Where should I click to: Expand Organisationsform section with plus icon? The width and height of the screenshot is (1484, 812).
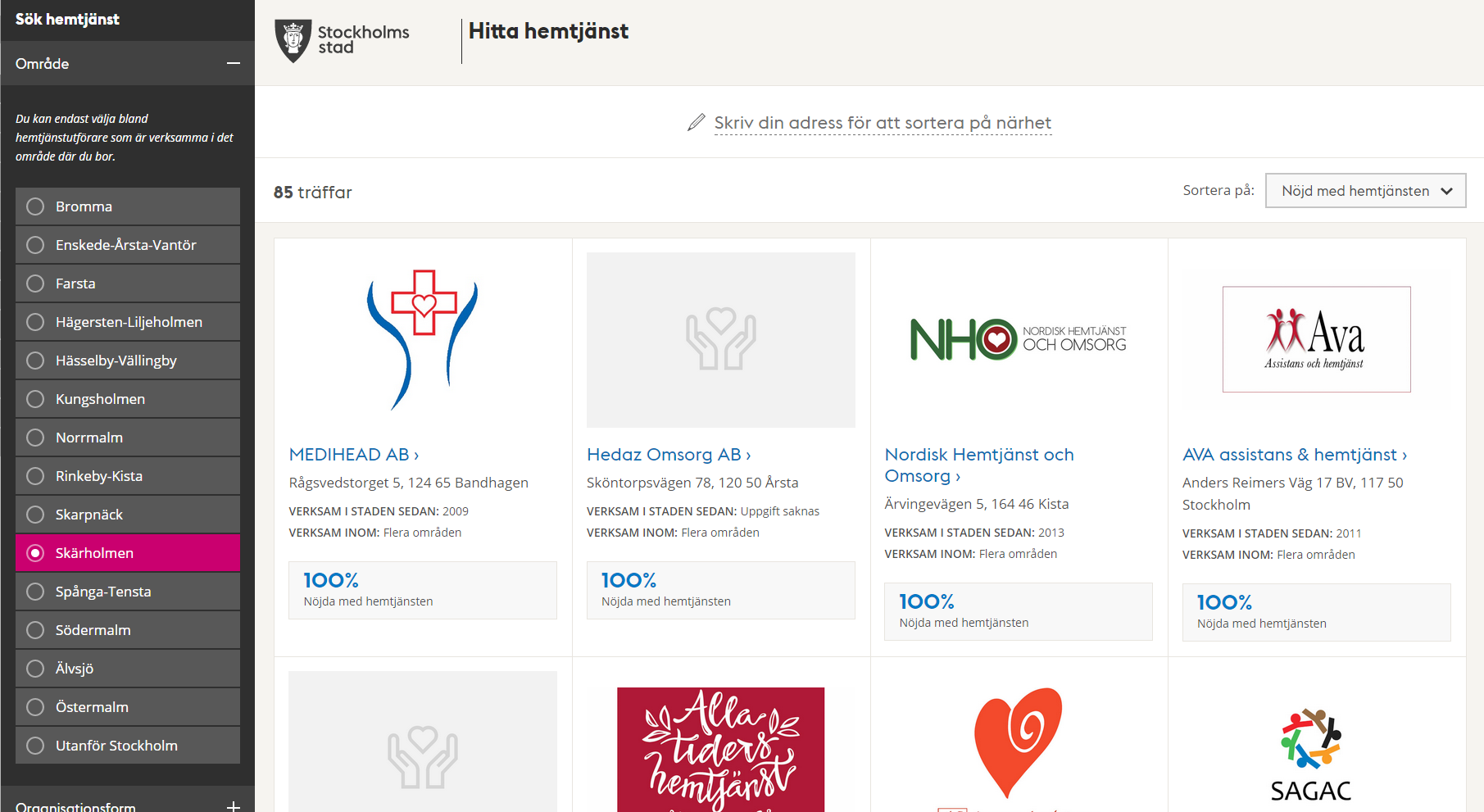point(234,807)
